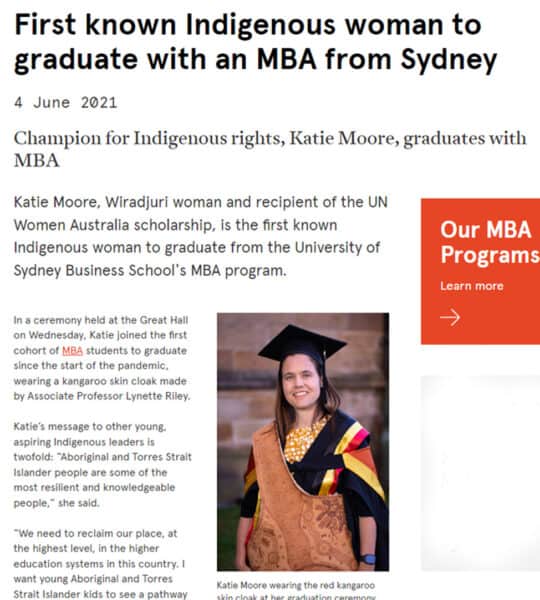This screenshot has height=600, width=540.
Task: Open Katie Moore's graduation photo
Action: click(x=303, y=442)
